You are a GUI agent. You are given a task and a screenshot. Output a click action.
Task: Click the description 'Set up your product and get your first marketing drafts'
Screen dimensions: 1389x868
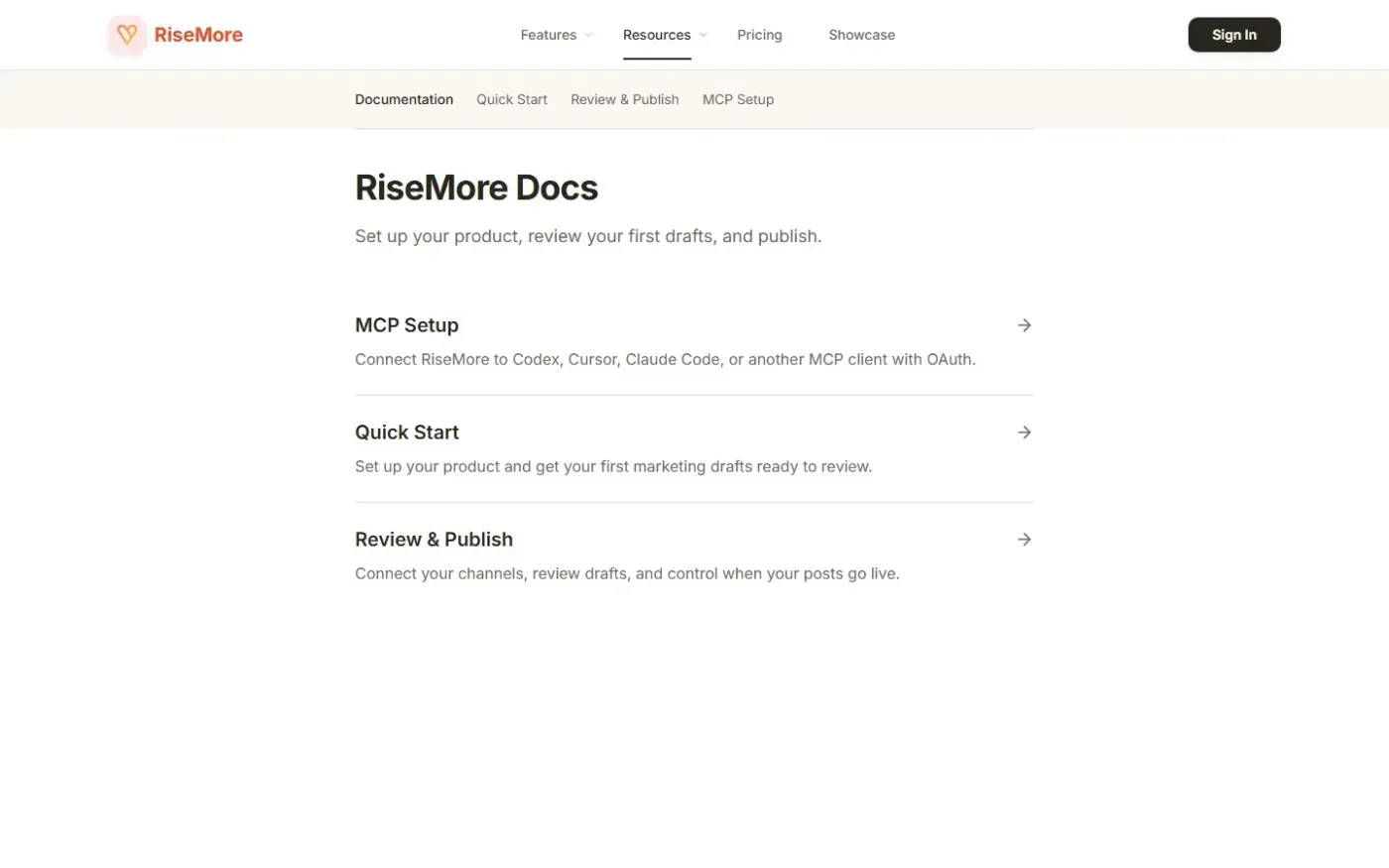pos(614,466)
